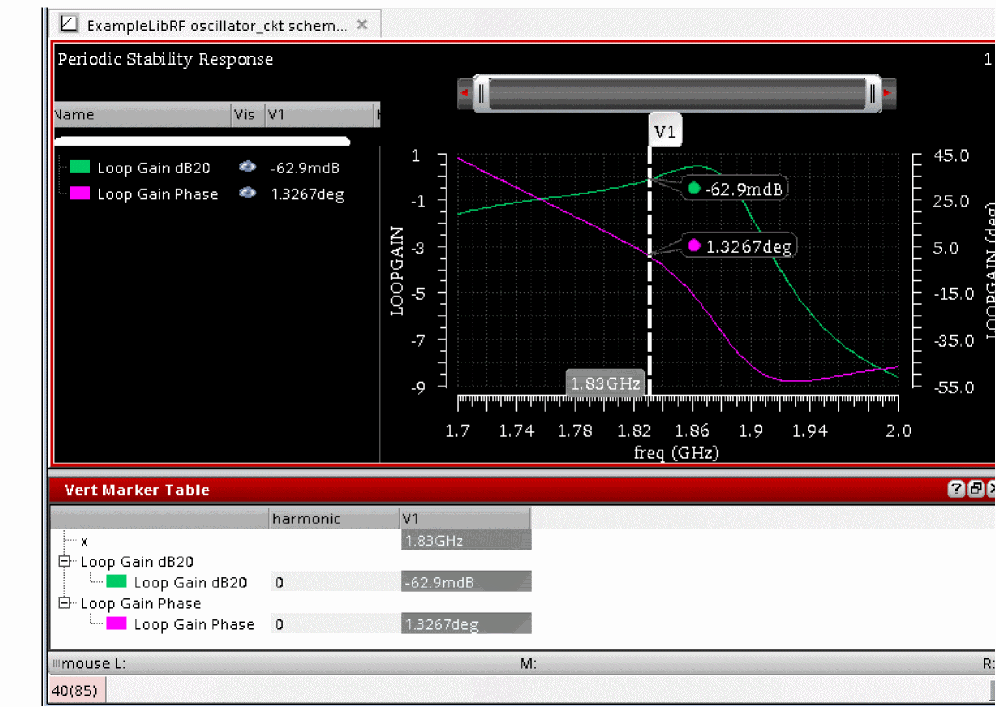Viewport: 996px width, 707px height.
Task: Toggle visibility of Loop Gain Phase trace
Action: tap(247, 194)
